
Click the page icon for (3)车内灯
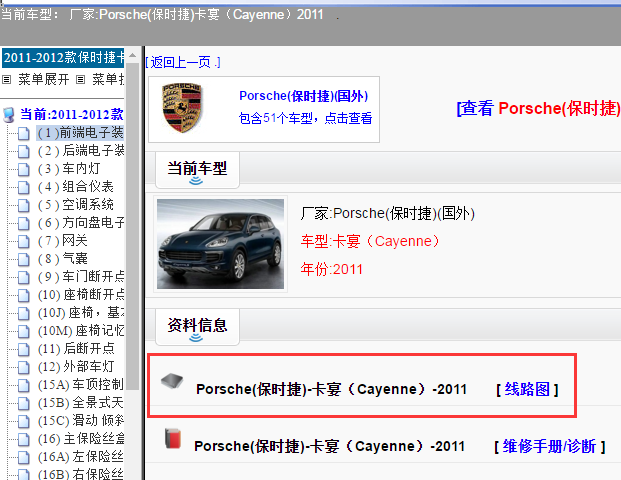click(x=24, y=169)
